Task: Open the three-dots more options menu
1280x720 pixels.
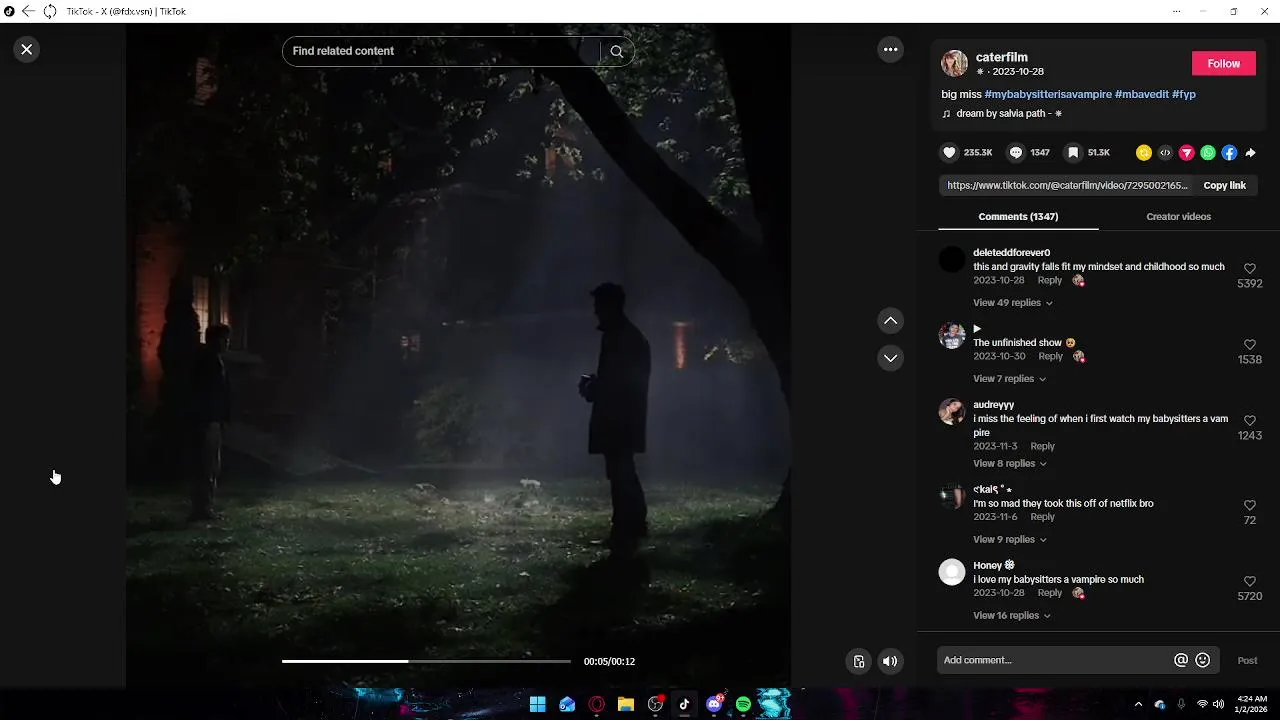Action: point(890,49)
